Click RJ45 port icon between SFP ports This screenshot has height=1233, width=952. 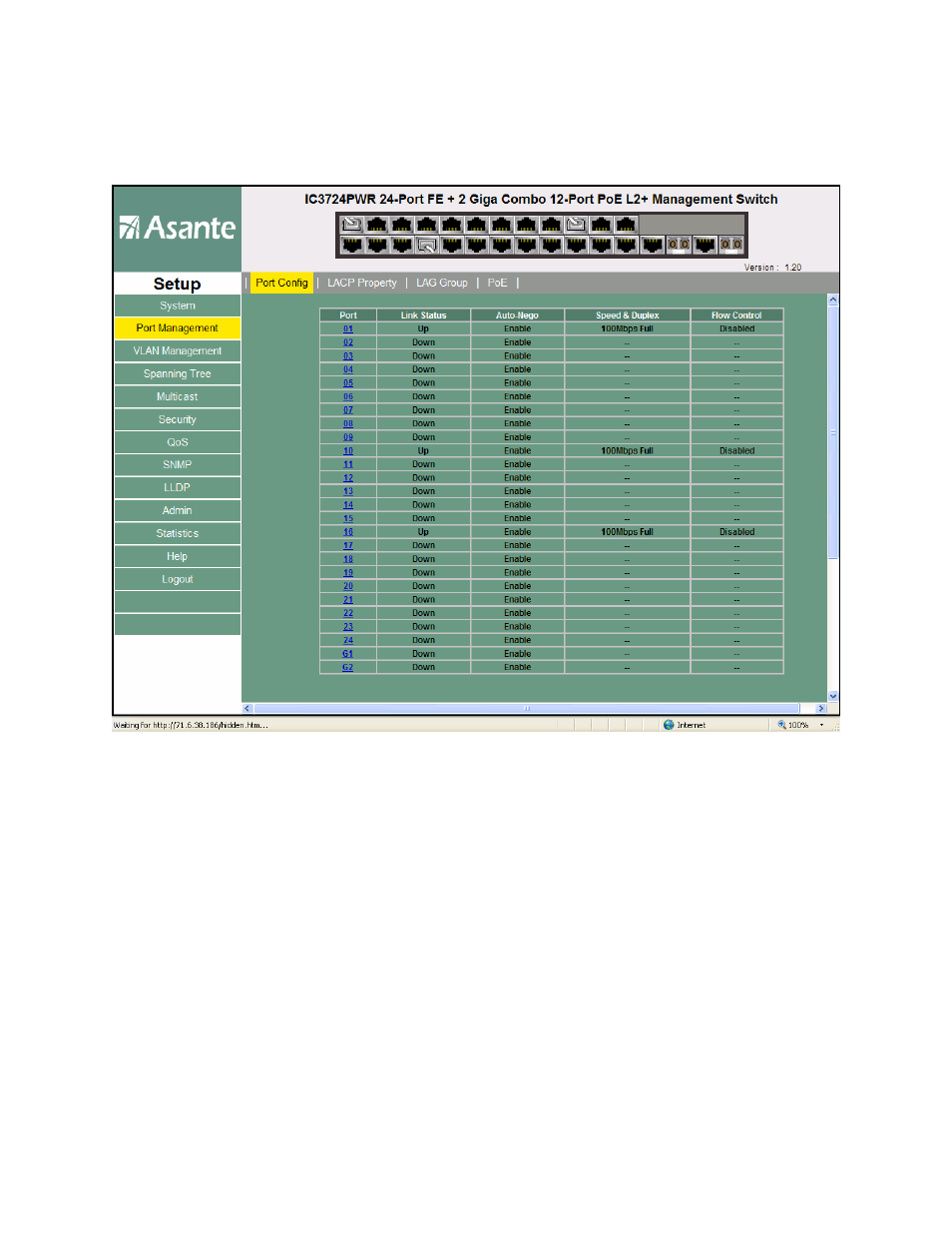coord(706,245)
